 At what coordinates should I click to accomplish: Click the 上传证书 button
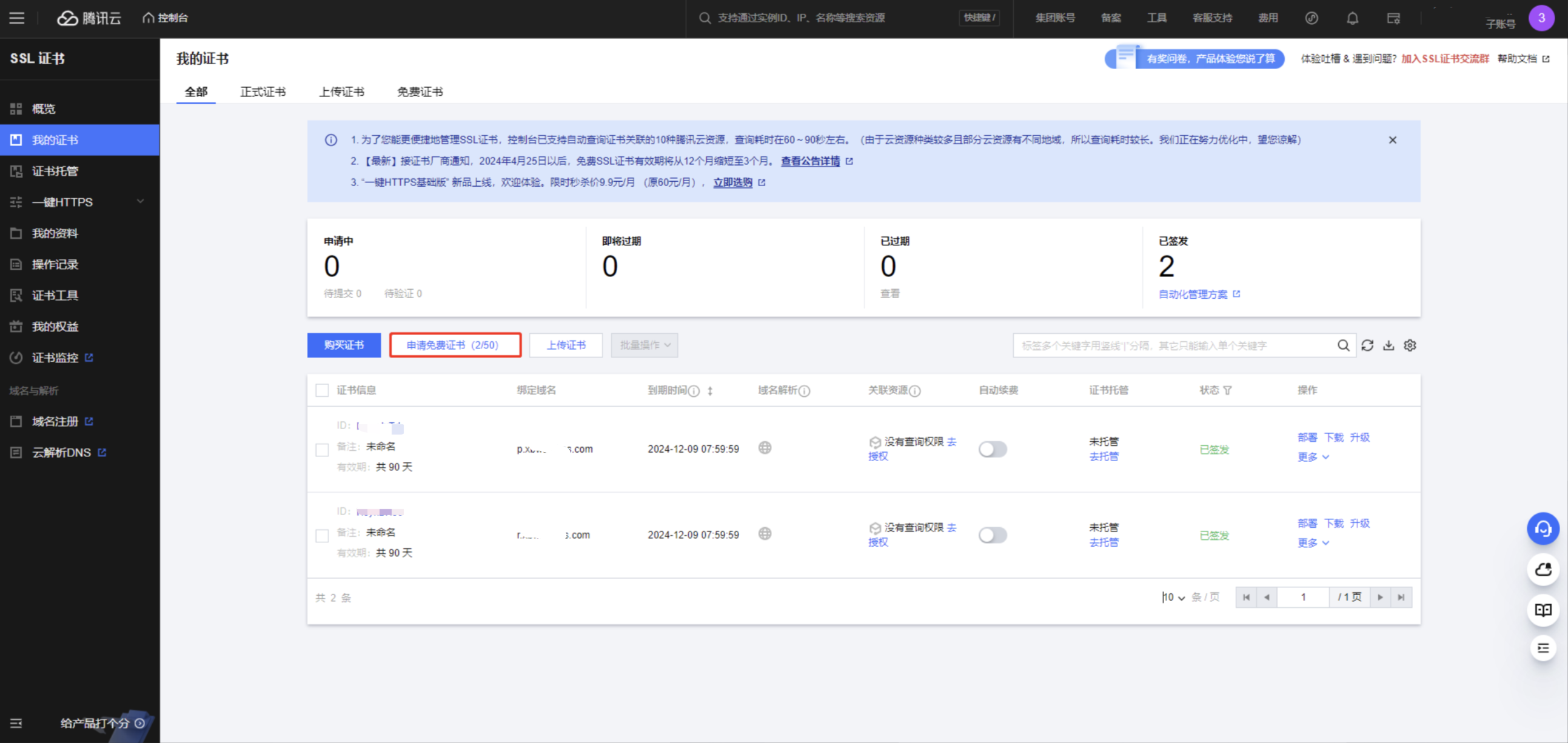coord(566,345)
